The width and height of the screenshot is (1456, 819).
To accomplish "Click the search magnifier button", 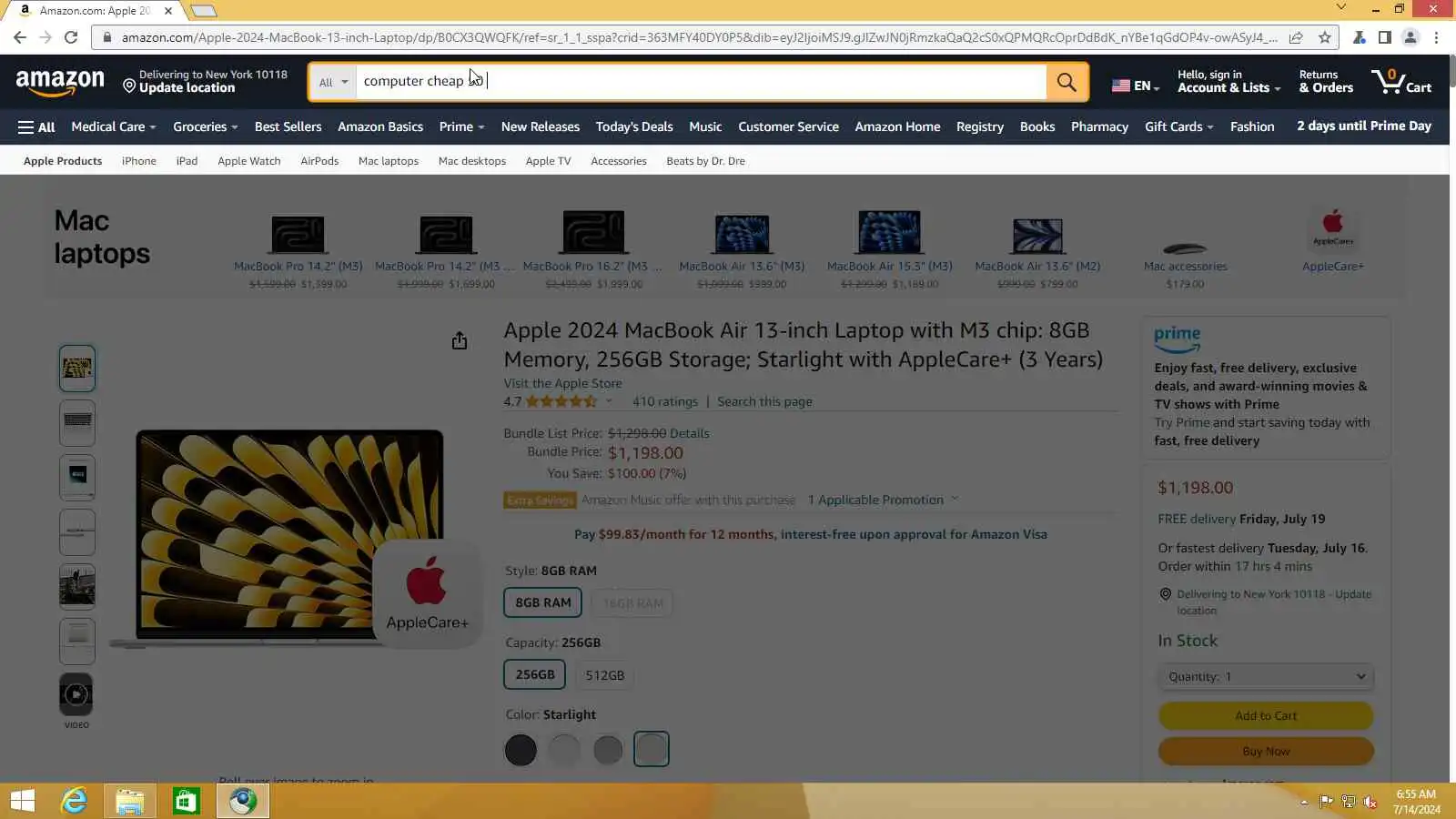I will (x=1067, y=82).
